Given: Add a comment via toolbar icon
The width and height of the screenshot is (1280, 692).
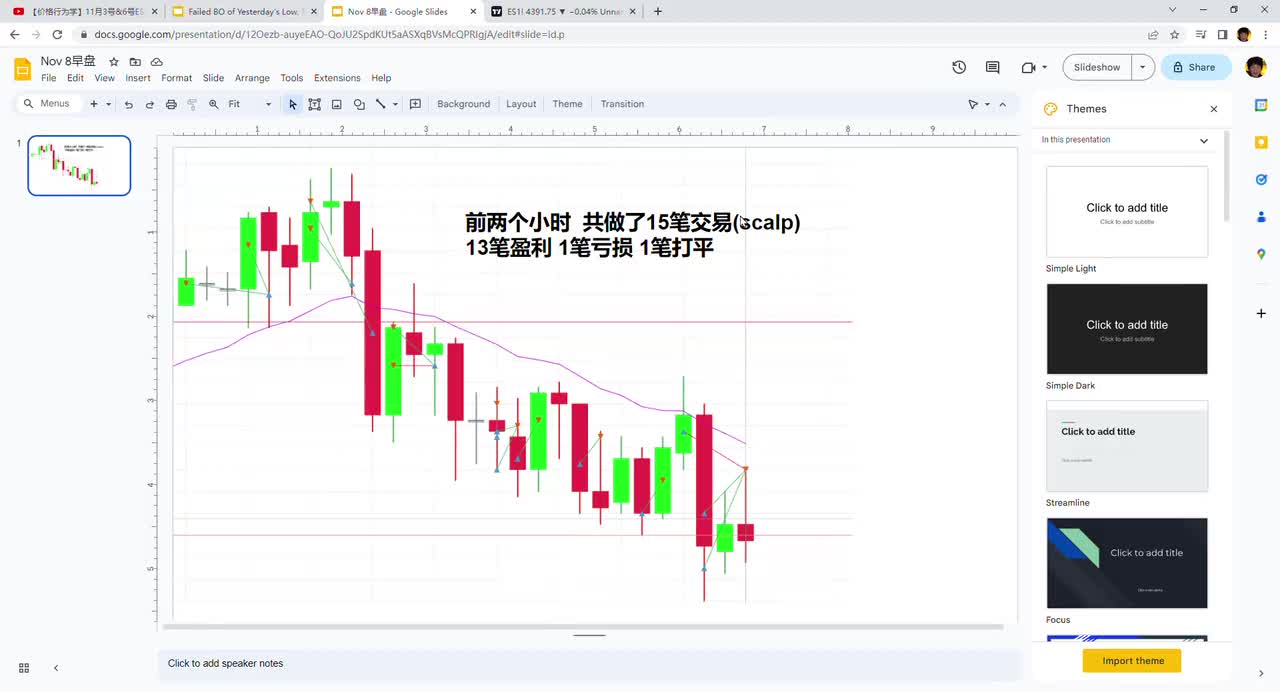Looking at the screenshot, I should 415,104.
